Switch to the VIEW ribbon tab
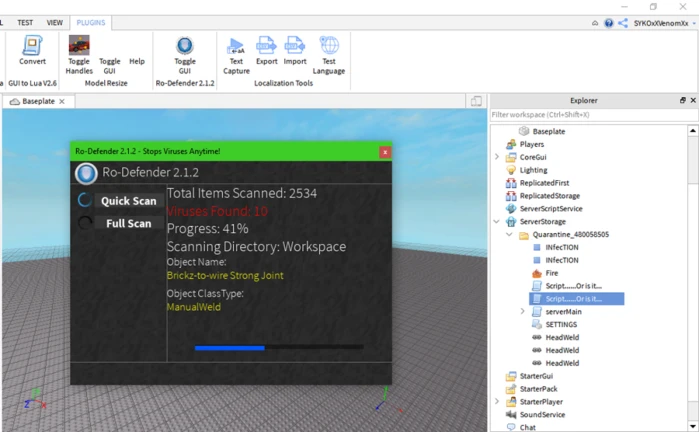The image size is (699, 432). click(55, 22)
